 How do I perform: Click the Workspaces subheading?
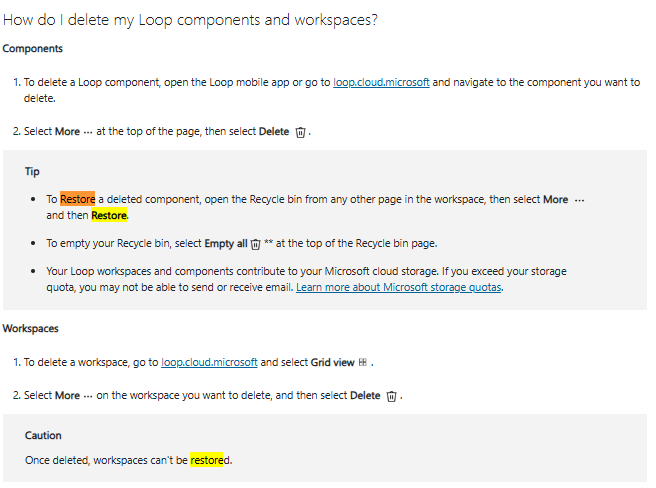31,329
